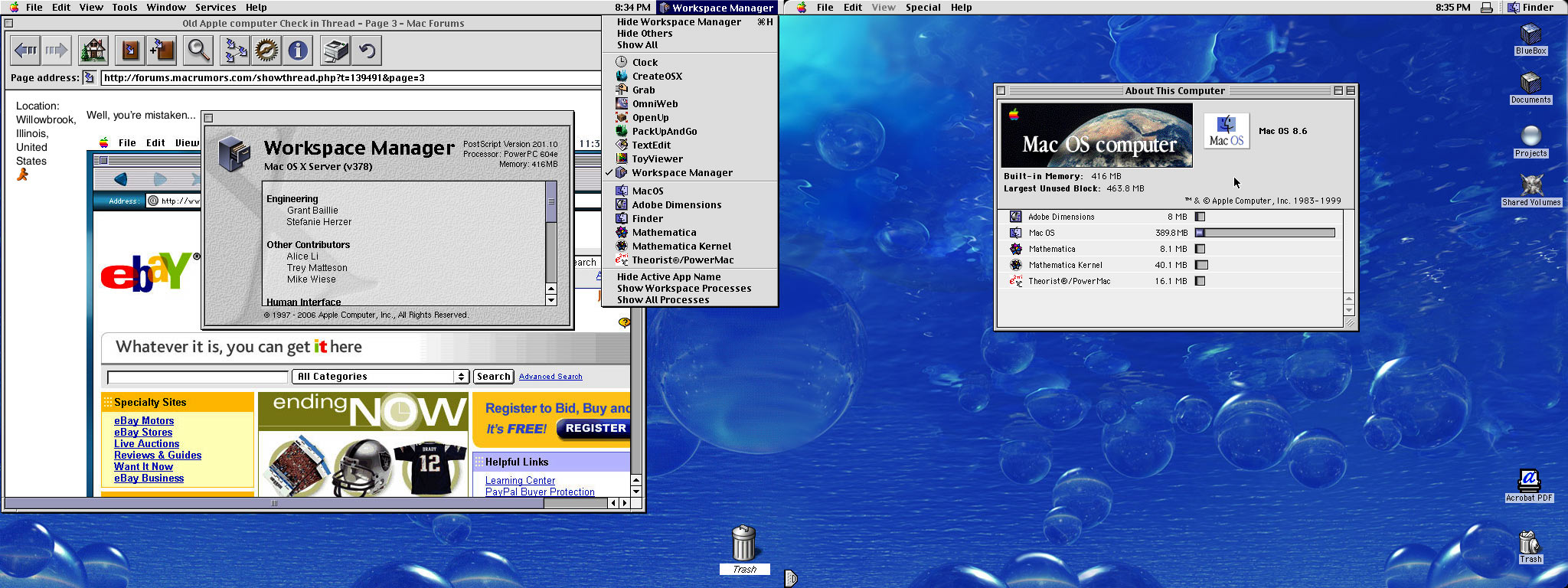1568x588 pixels.
Task: Switch to Grab in the application menu
Action: coord(690,90)
